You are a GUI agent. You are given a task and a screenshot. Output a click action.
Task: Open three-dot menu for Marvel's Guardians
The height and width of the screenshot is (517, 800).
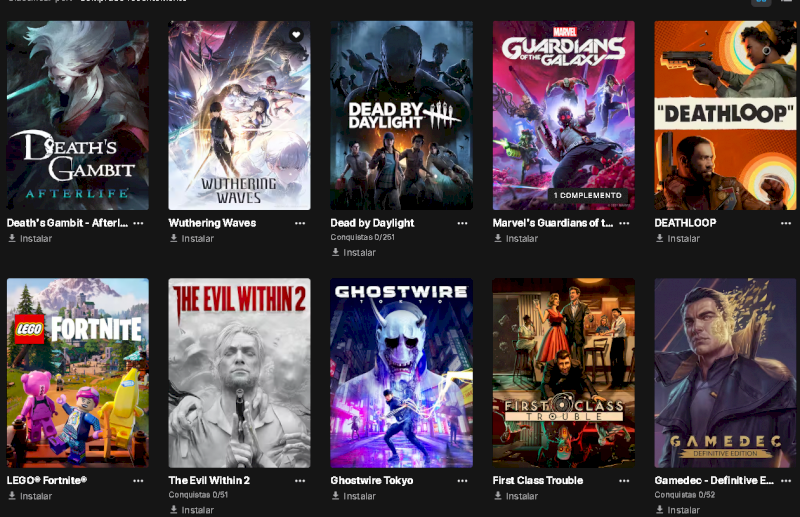(624, 223)
